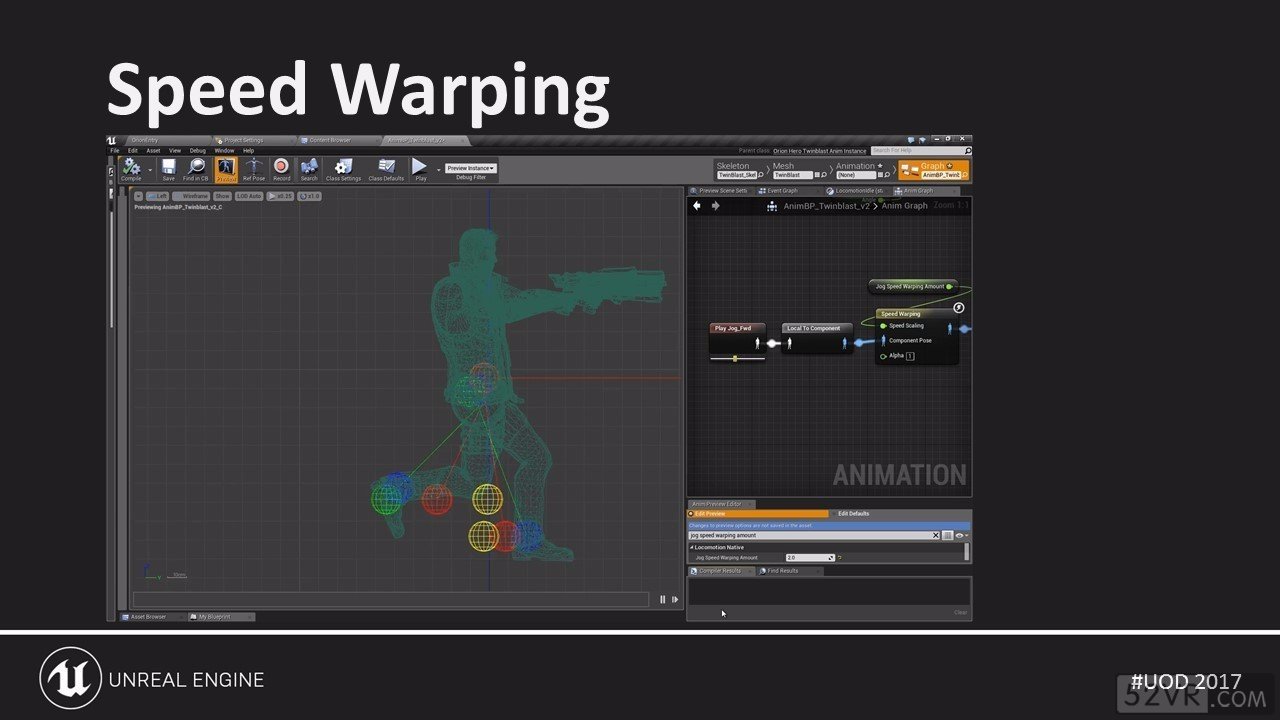Navigate back in the graph history
Viewport: 1280px width, 720px height.
click(x=697, y=206)
